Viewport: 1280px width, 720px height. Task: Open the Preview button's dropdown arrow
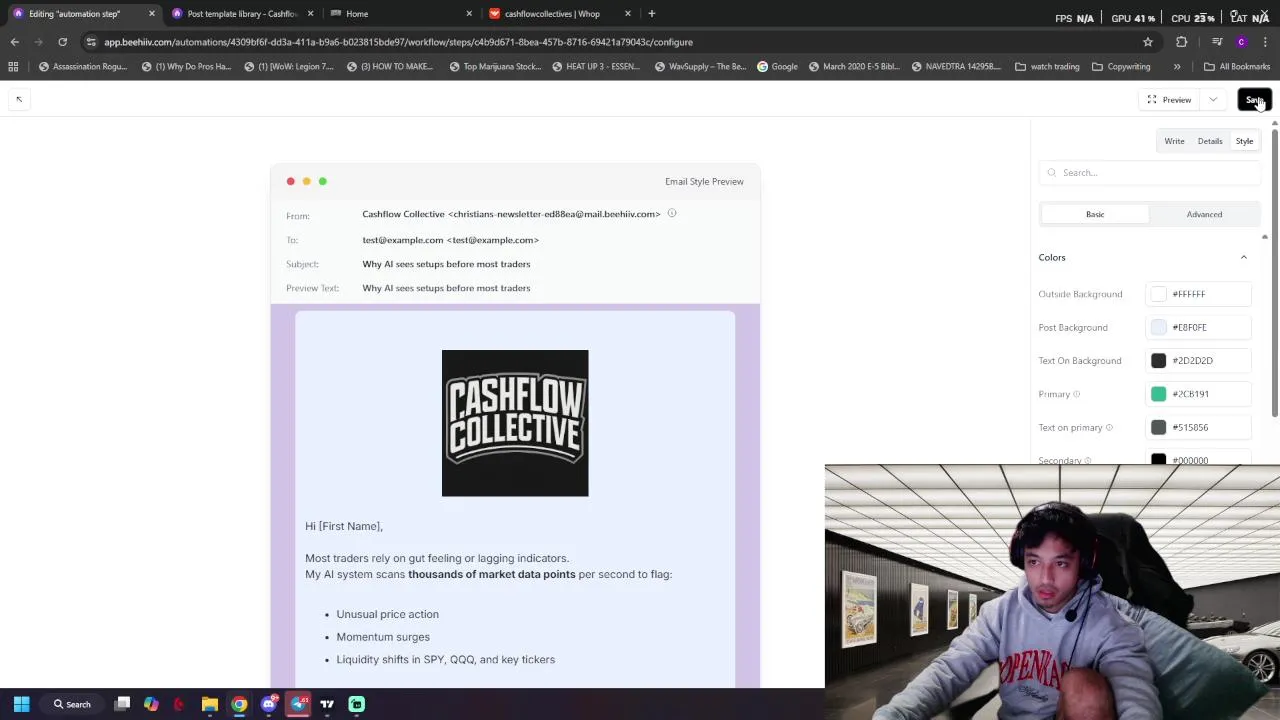coord(1213,100)
